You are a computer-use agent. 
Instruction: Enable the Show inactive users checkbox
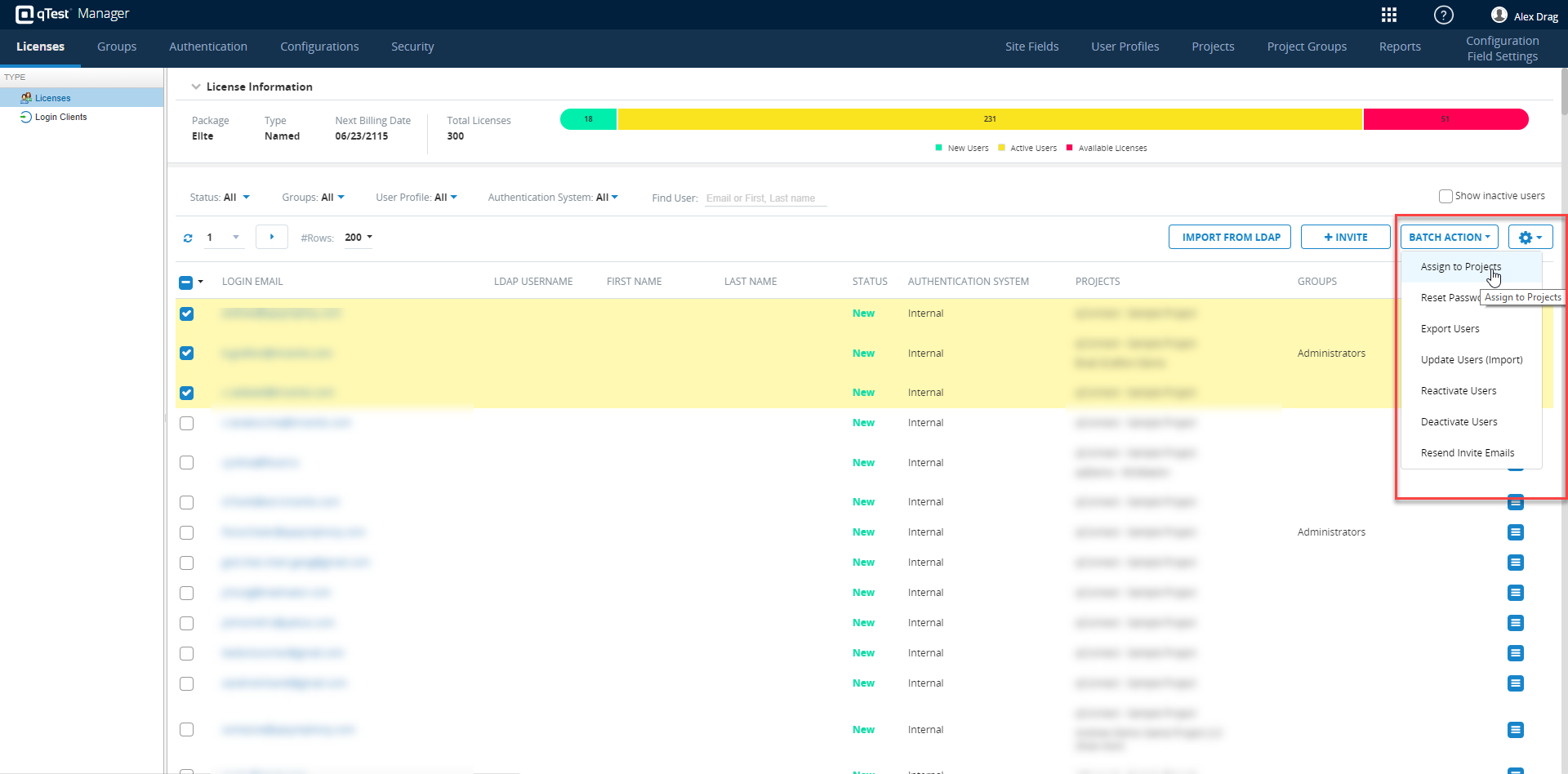(x=1445, y=196)
